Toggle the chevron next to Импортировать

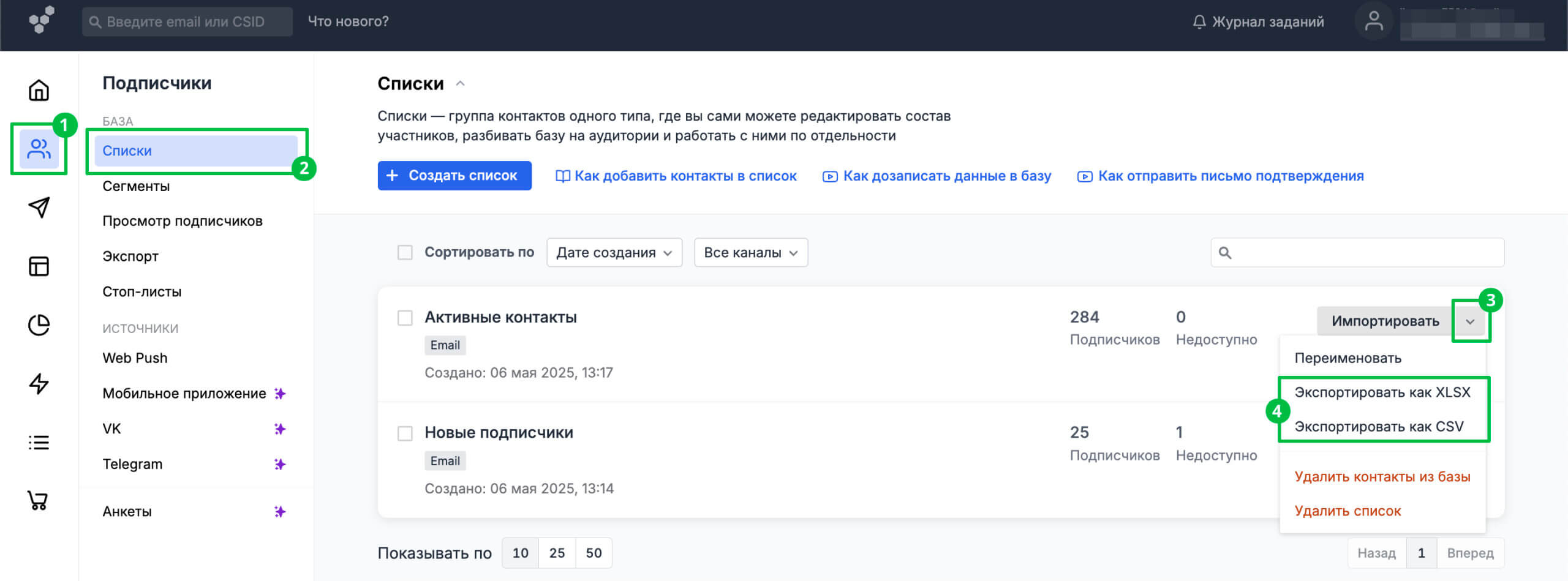coord(1470,321)
